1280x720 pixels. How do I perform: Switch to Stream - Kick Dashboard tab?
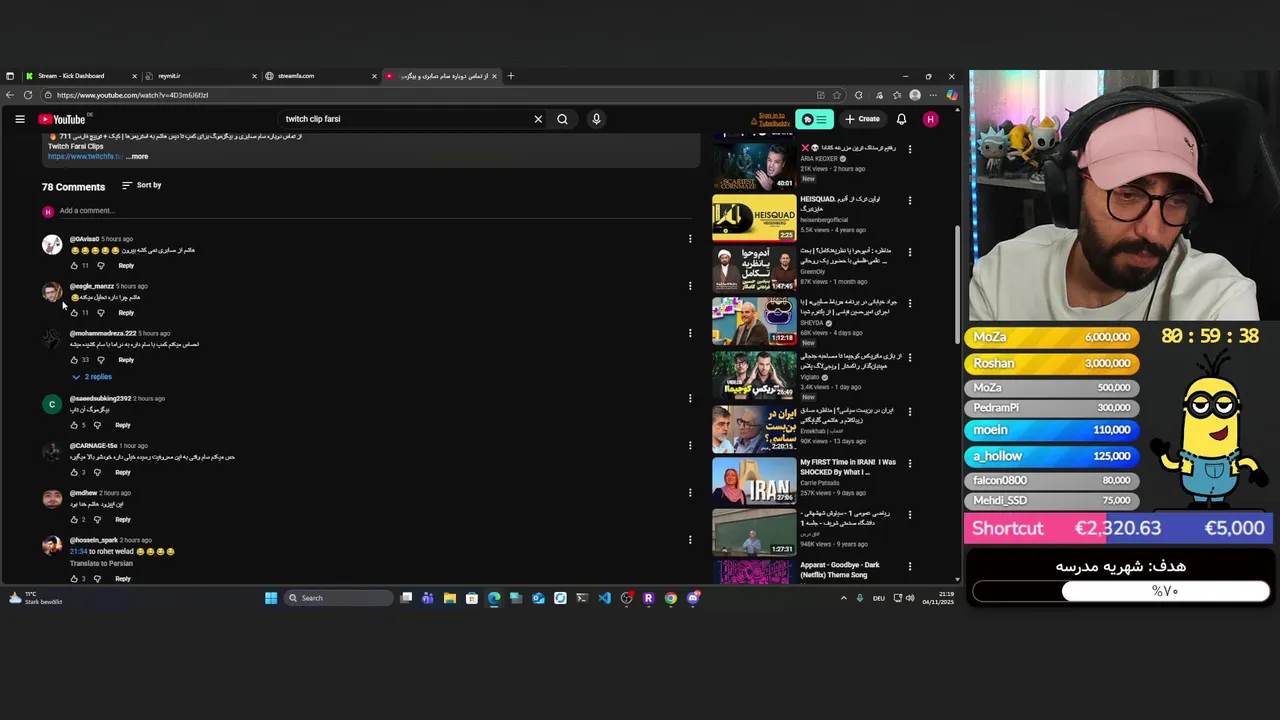pyautogui.click(x=71, y=76)
